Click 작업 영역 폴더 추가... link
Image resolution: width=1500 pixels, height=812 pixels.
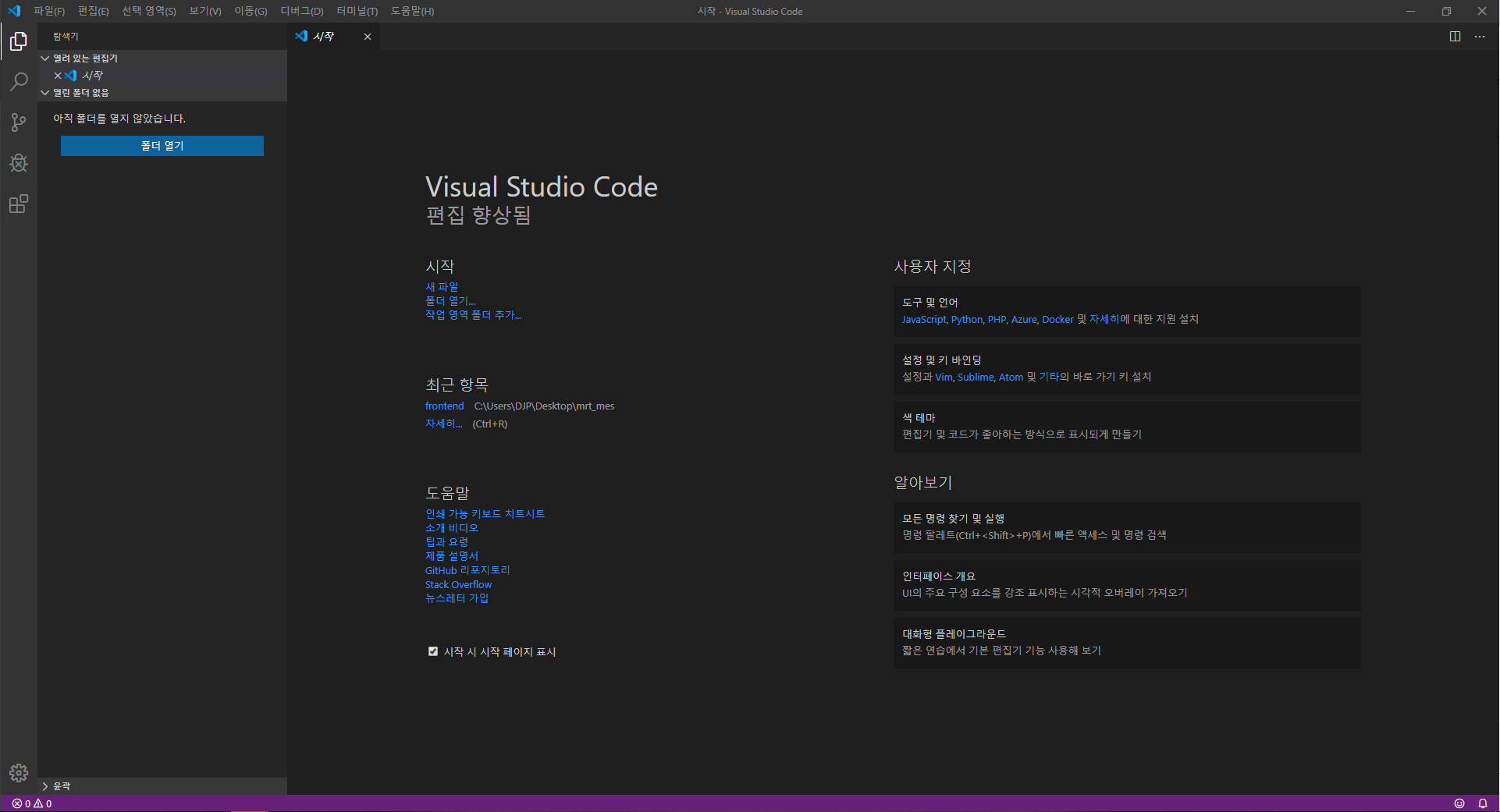(x=473, y=315)
